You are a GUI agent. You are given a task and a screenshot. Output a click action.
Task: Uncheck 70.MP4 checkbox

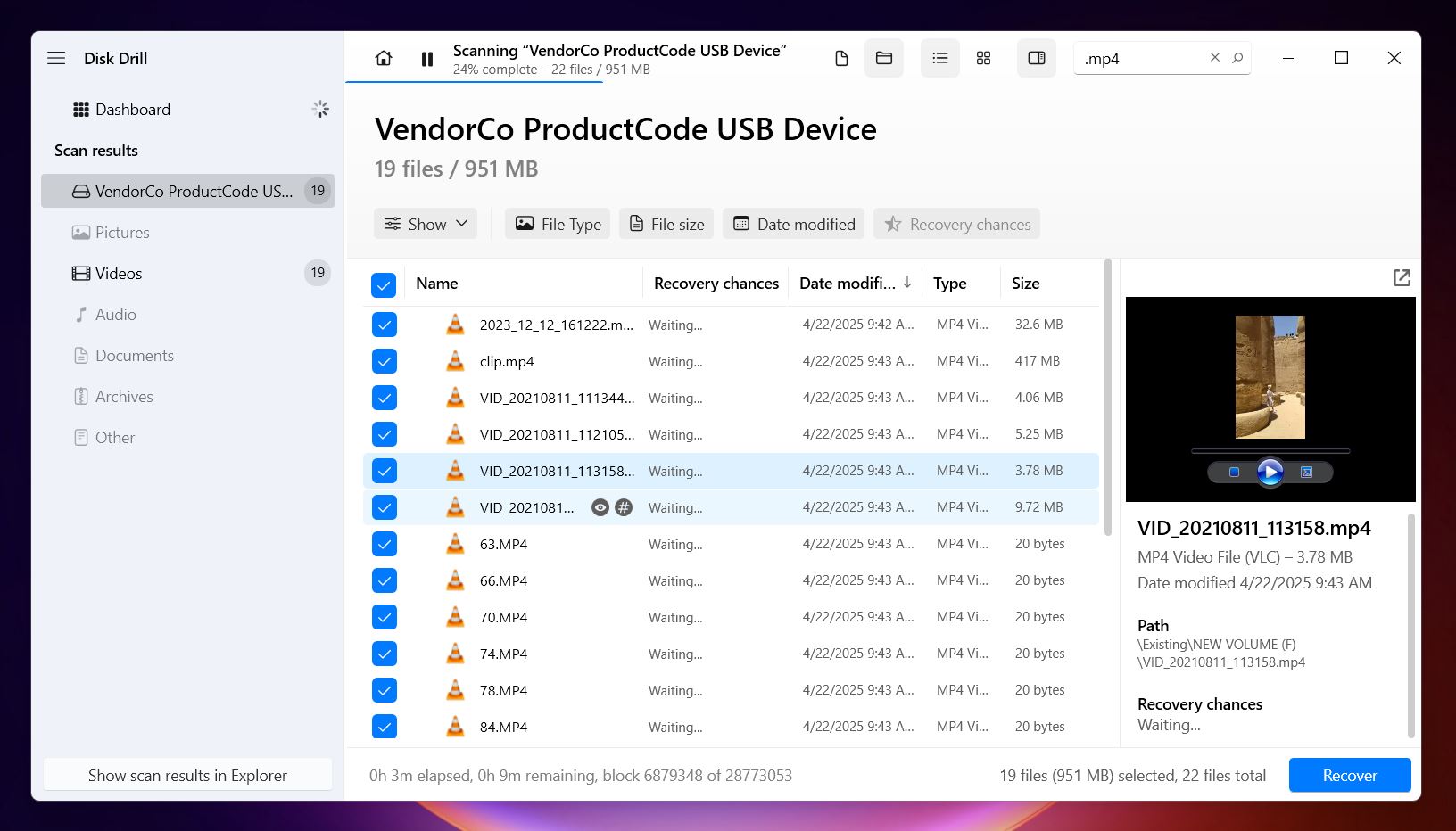(x=384, y=617)
